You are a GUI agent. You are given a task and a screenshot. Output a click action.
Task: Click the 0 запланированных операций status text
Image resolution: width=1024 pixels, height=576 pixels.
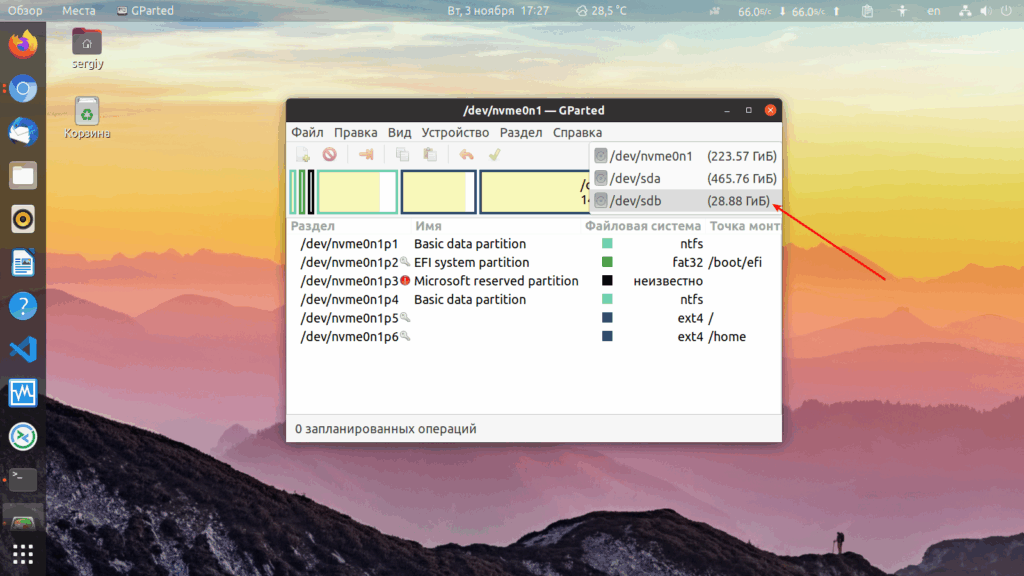(x=385, y=429)
